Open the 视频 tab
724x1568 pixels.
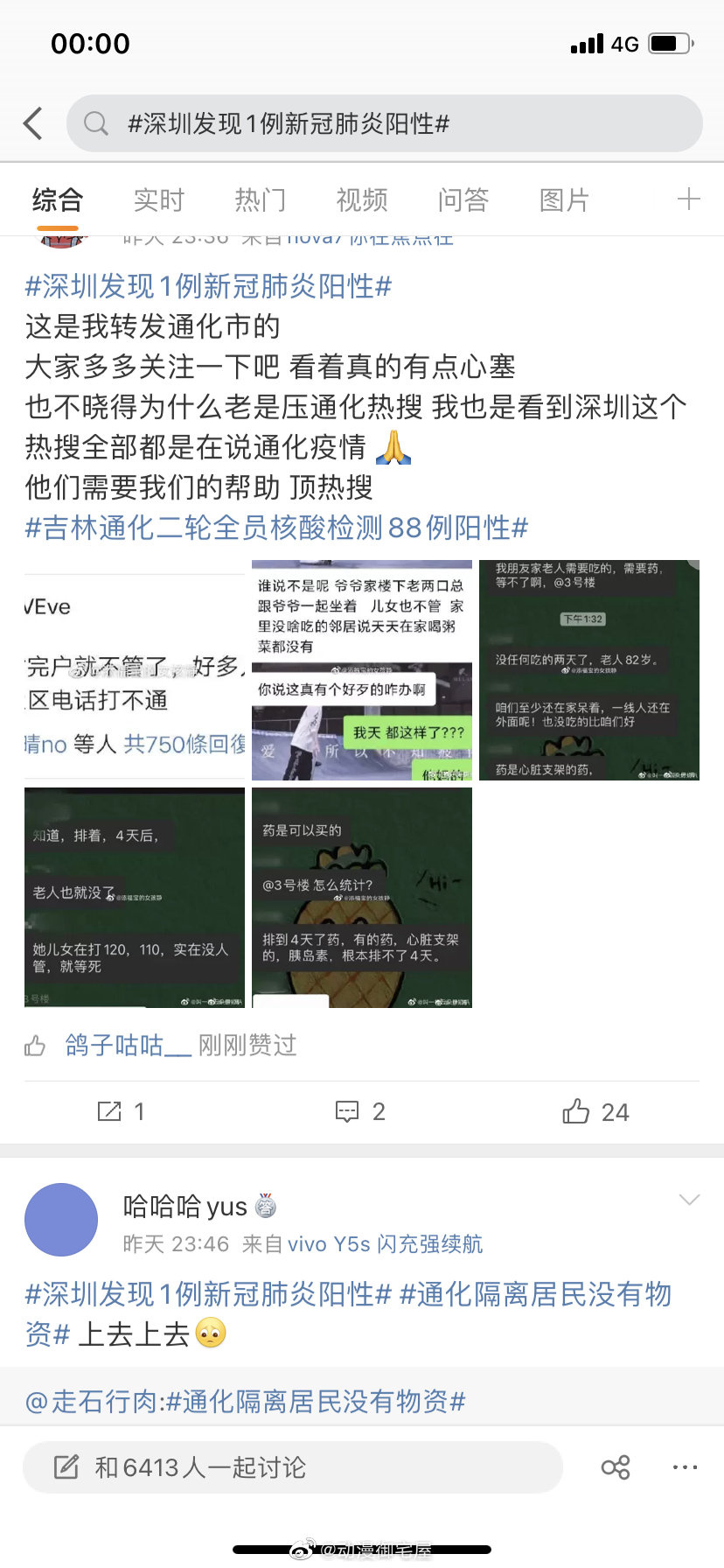click(x=361, y=200)
